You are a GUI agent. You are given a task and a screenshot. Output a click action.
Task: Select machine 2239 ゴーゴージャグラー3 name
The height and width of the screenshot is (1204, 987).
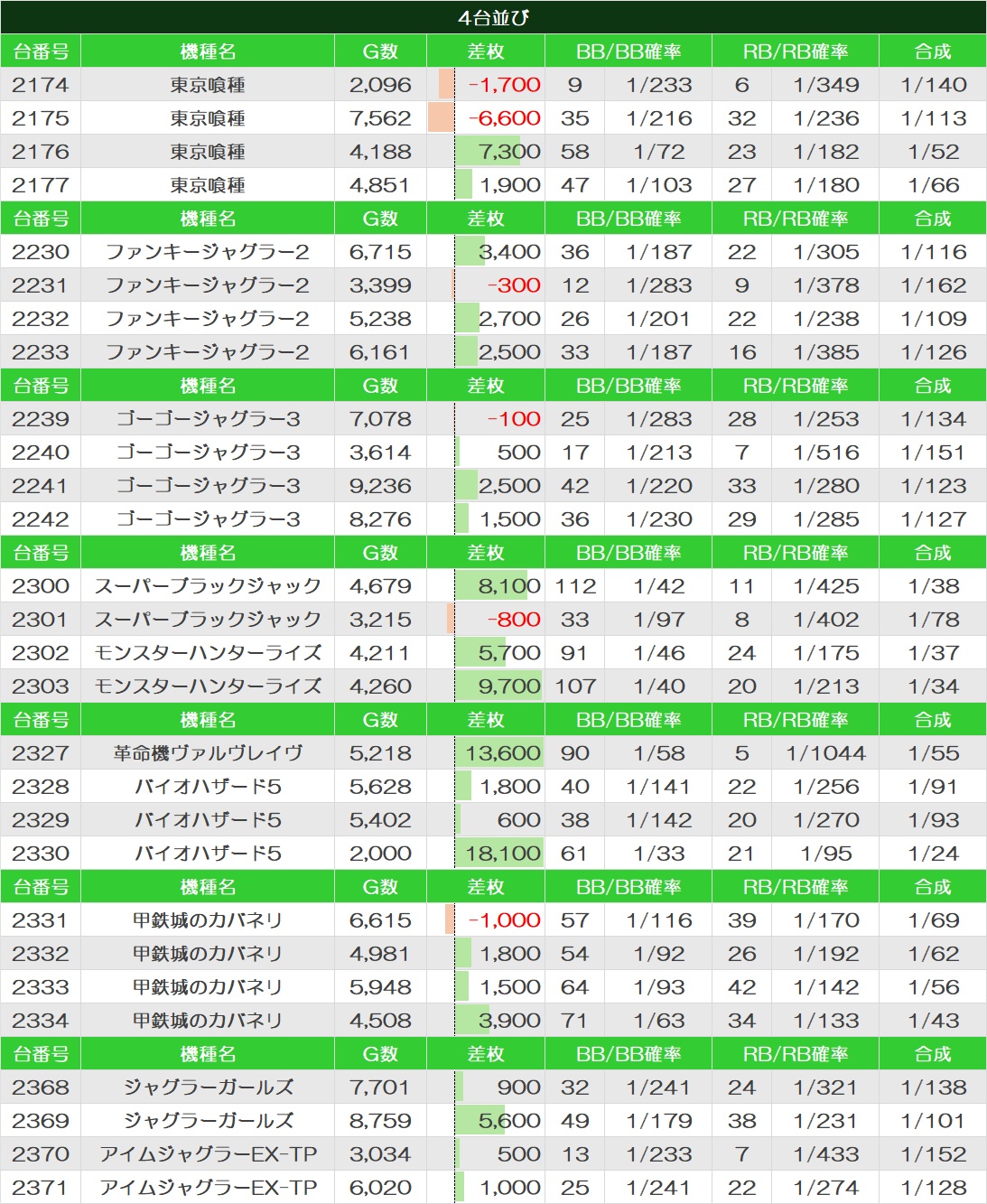[208, 419]
